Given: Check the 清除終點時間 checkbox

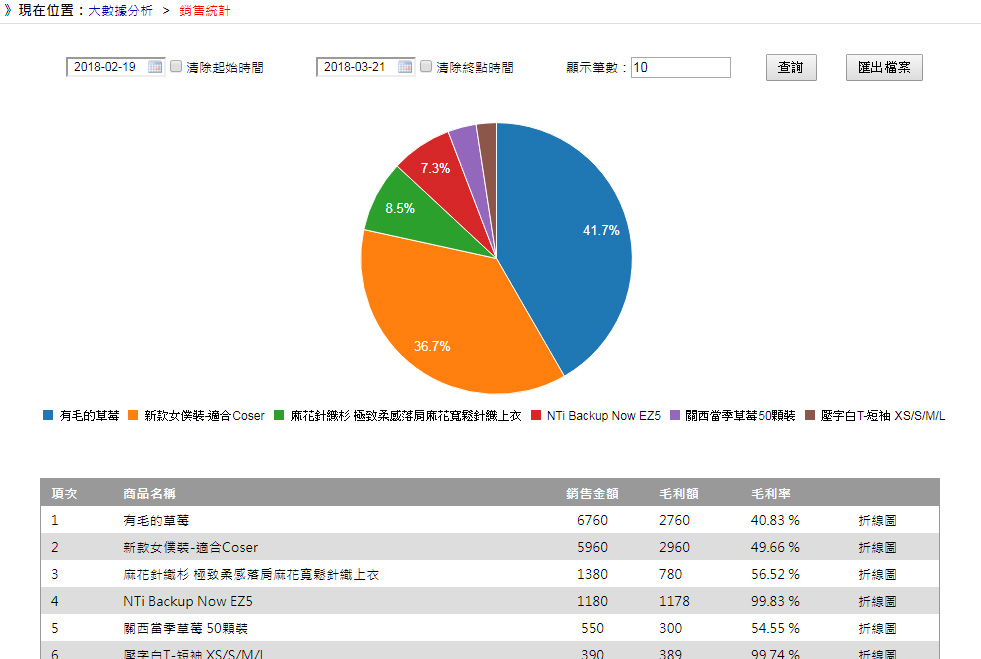Looking at the screenshot, I should click(426, 66).
